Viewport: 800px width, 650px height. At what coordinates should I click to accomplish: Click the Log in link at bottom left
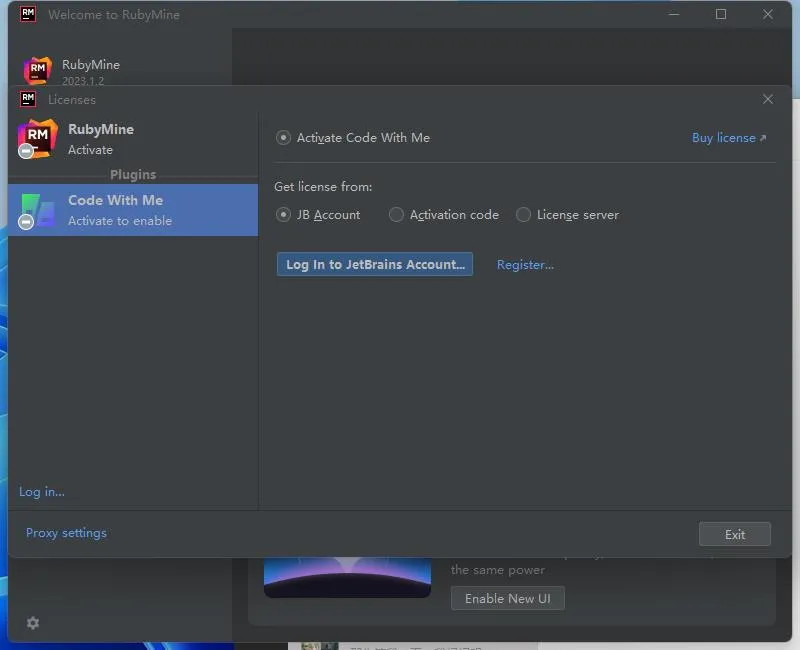[x=42, y=492]
